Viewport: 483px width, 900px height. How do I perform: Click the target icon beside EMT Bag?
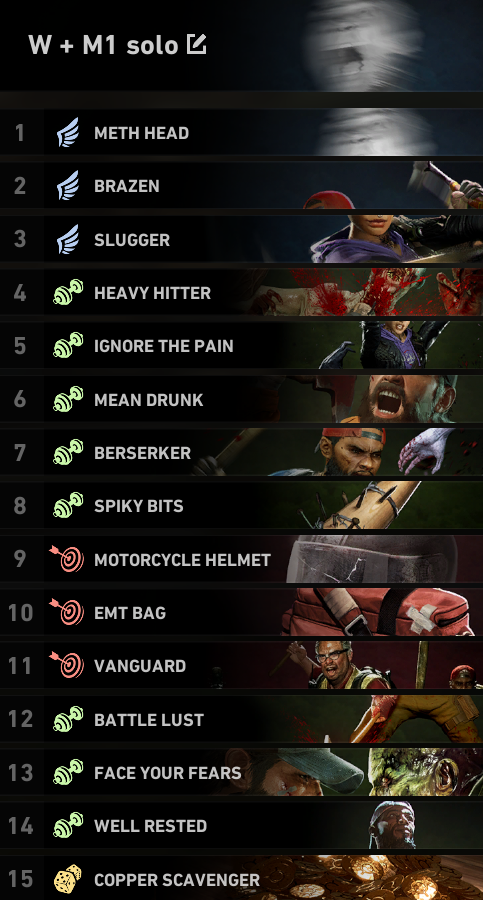[68, 612]
